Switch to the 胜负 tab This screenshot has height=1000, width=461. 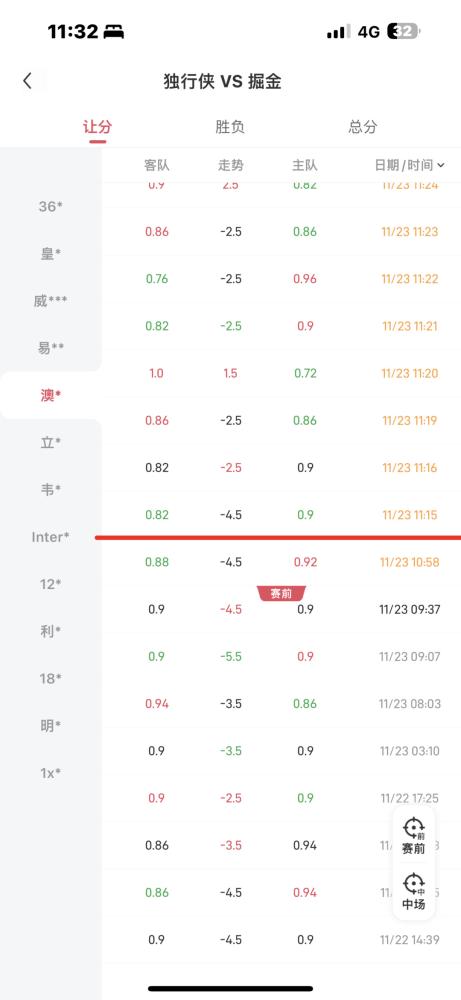pos(230,127)
